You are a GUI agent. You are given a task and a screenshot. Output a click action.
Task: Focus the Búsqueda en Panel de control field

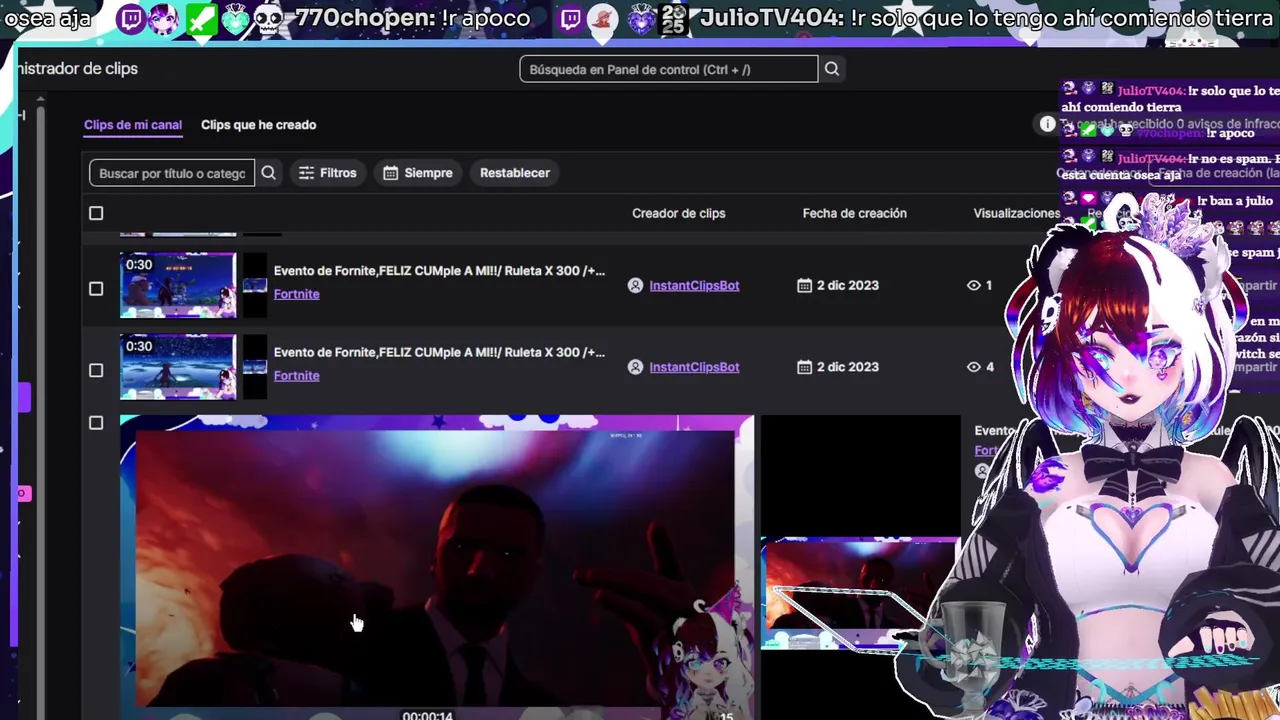(x=669, y=69)
